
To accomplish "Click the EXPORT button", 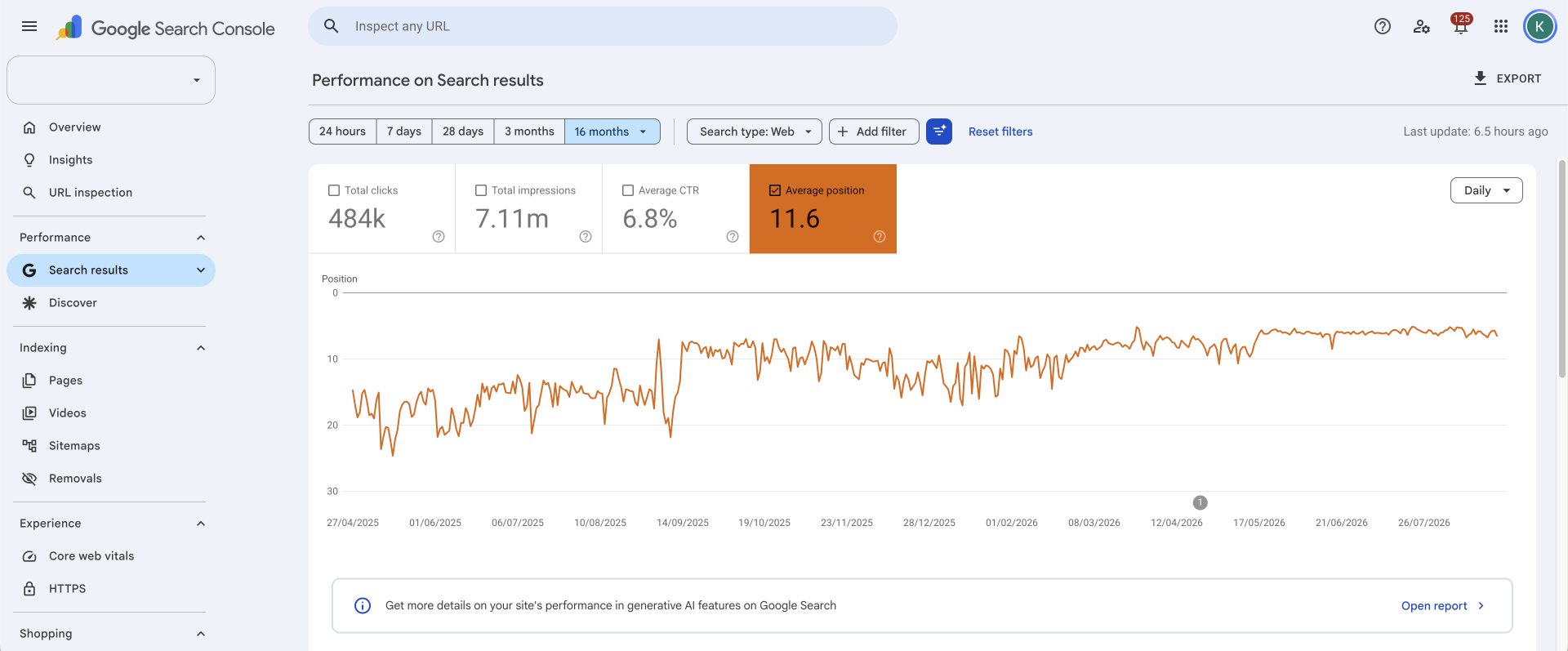I will (1508, 78).
